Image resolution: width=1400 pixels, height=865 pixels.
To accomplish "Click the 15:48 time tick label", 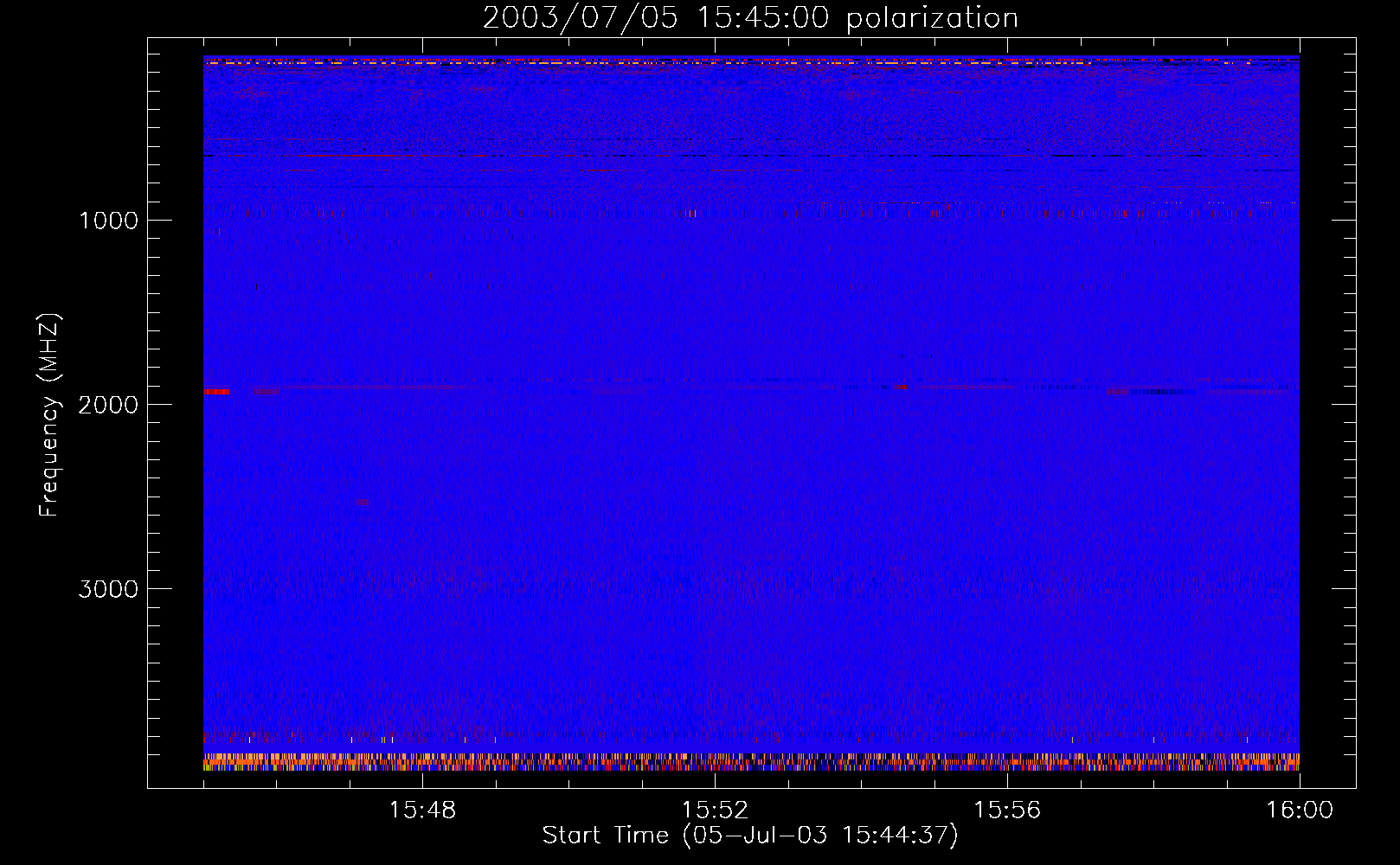I will pos(422,811).
